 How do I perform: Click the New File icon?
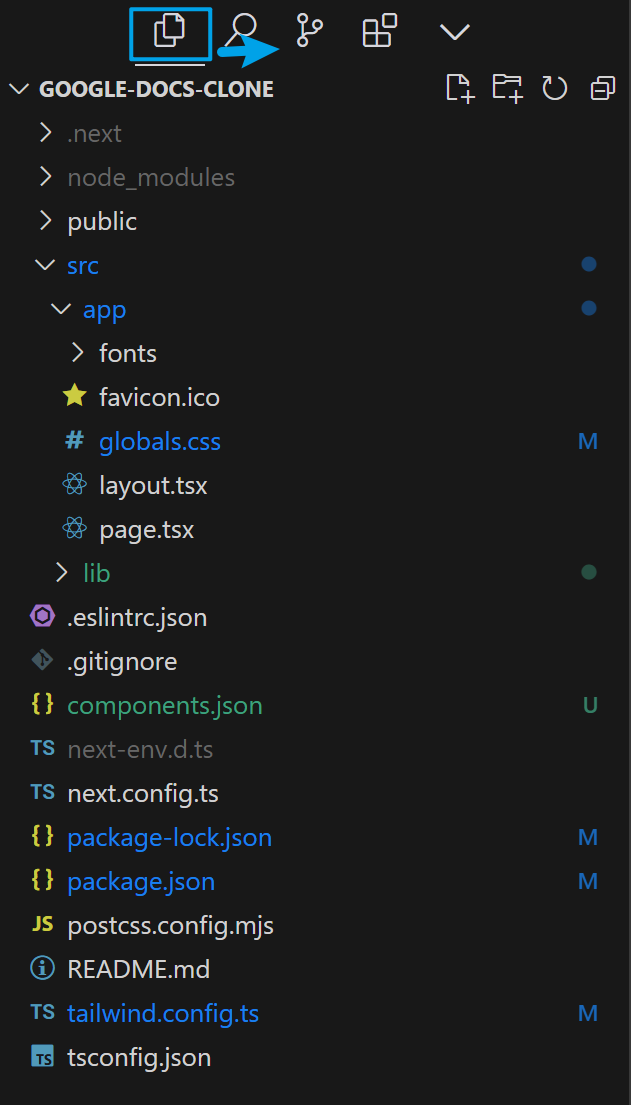(x=459, y=89)
